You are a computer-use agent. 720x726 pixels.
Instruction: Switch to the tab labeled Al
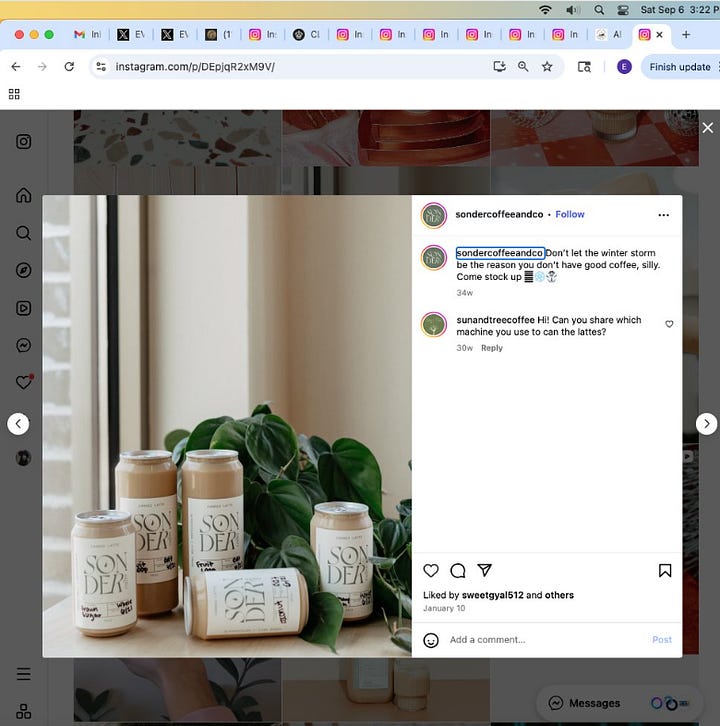pos(609,34)
